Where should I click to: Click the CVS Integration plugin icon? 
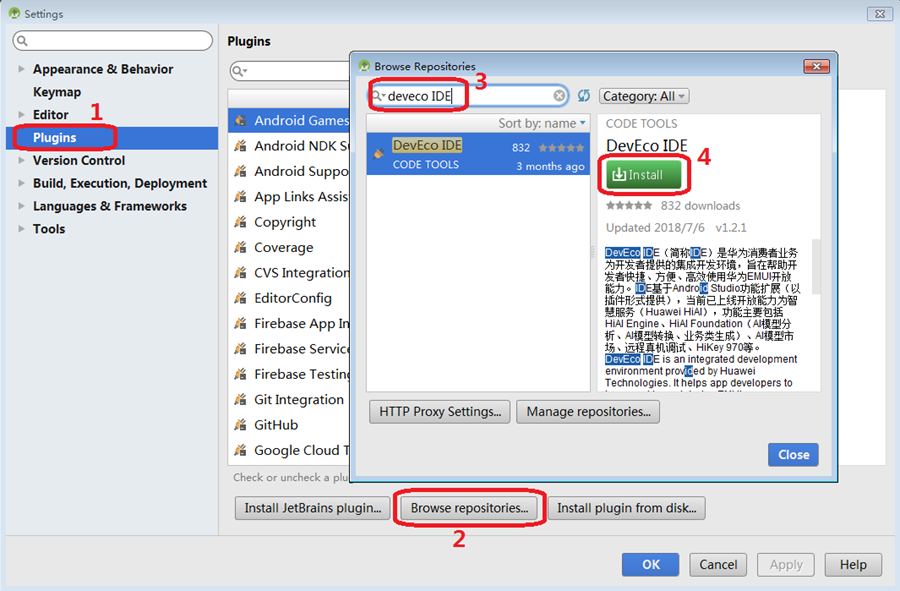(240, 273)
